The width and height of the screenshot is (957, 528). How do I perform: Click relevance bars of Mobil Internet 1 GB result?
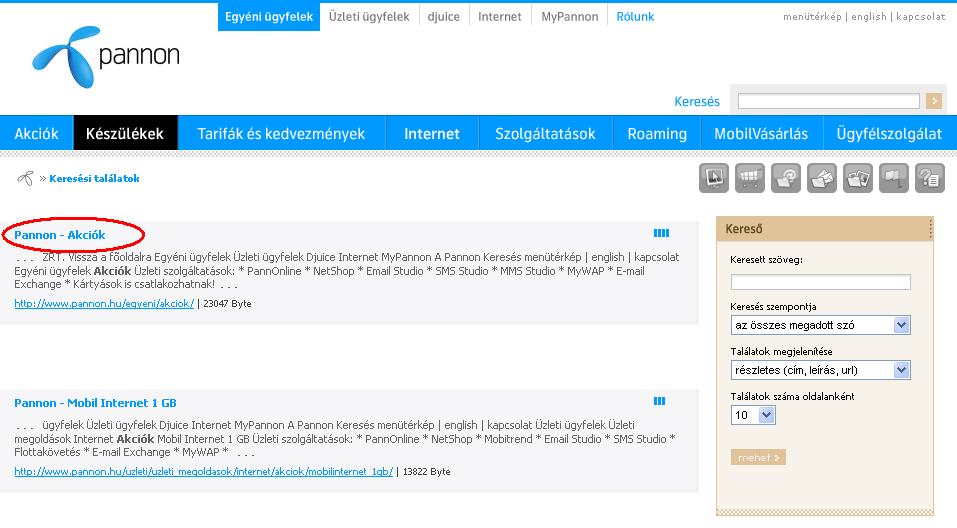[x=659, y=401]
